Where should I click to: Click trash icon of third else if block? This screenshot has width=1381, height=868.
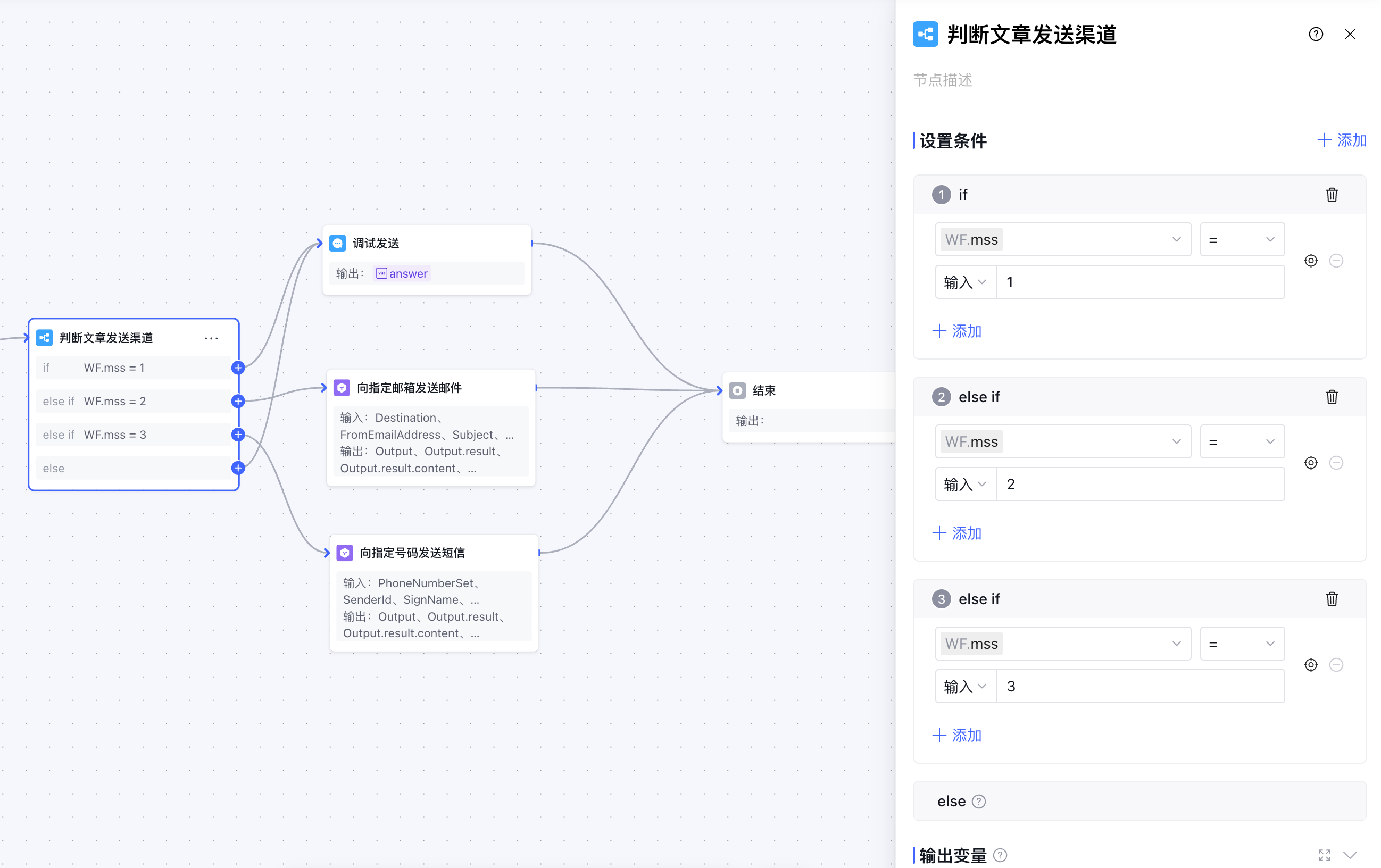click(x=1331, y=598)
